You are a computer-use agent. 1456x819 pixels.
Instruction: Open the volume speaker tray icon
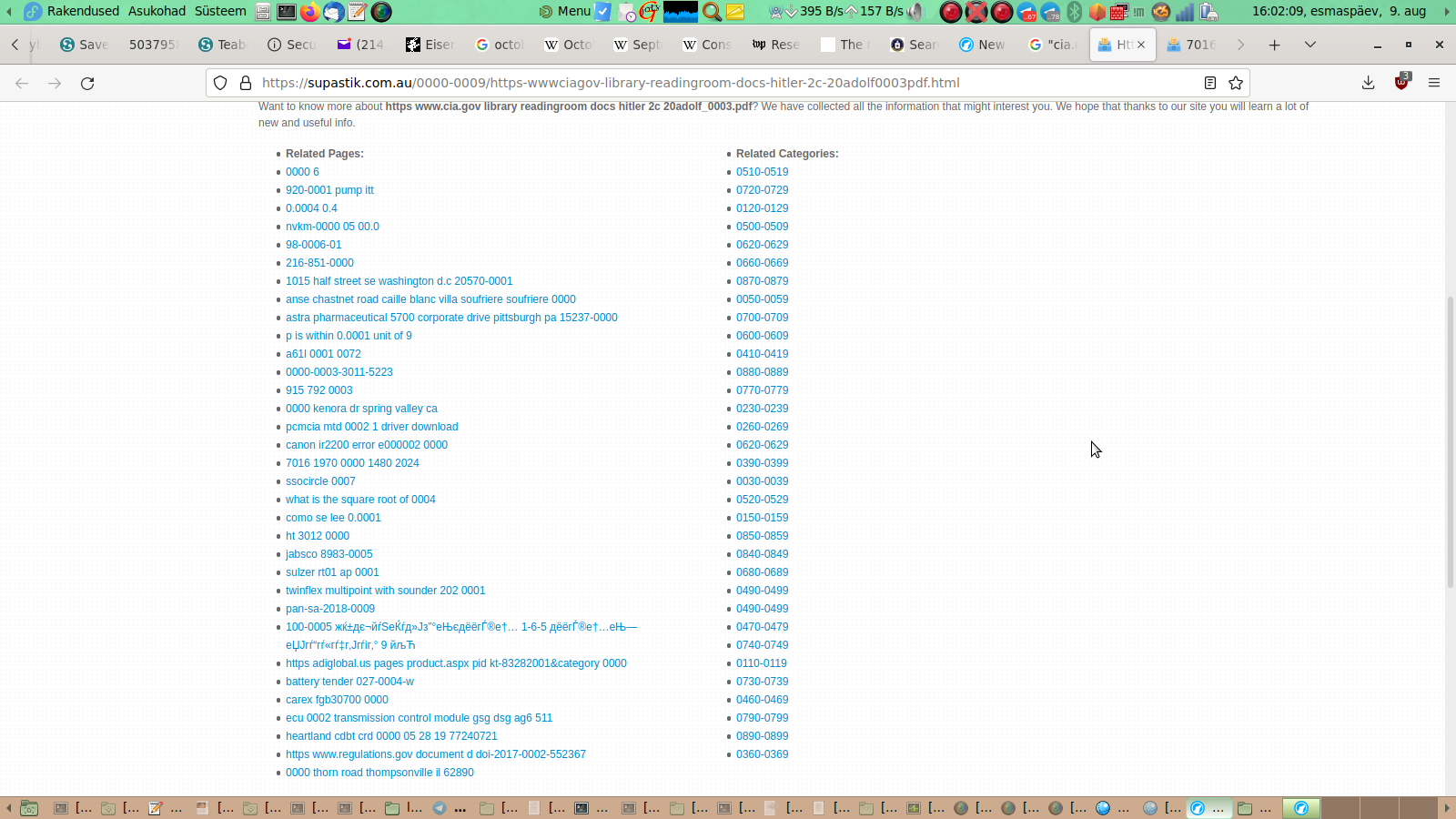pyautogui.click(x=915, y=12)
